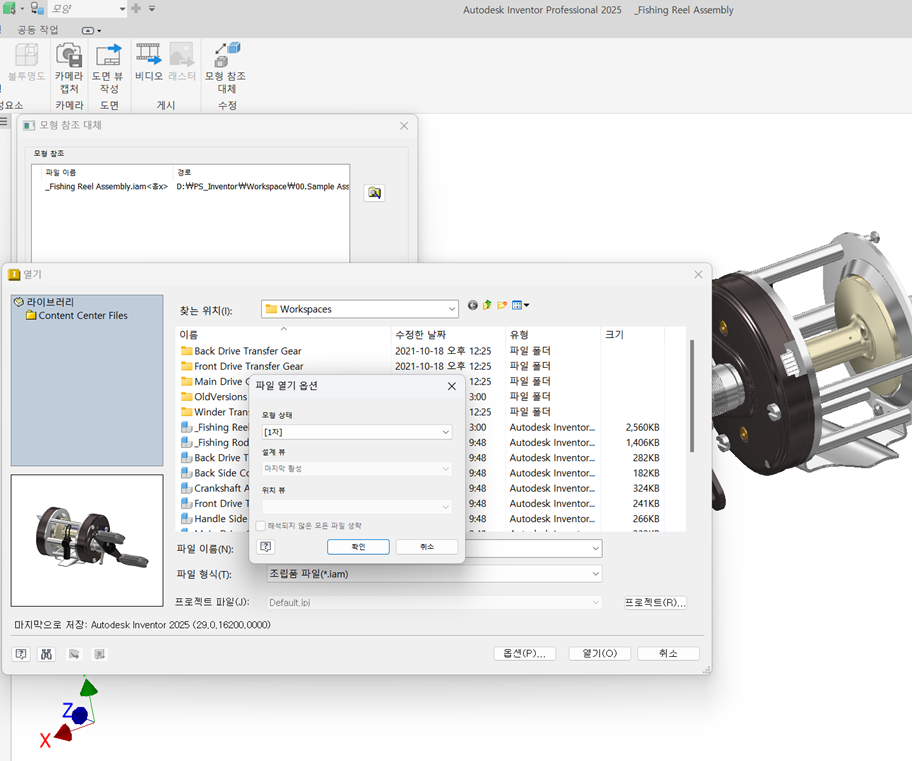Viewport: 912px width, 761px height.
Task: Click 확인 in 파일 열기 옵션 dialog
Action: pos(358,547)
